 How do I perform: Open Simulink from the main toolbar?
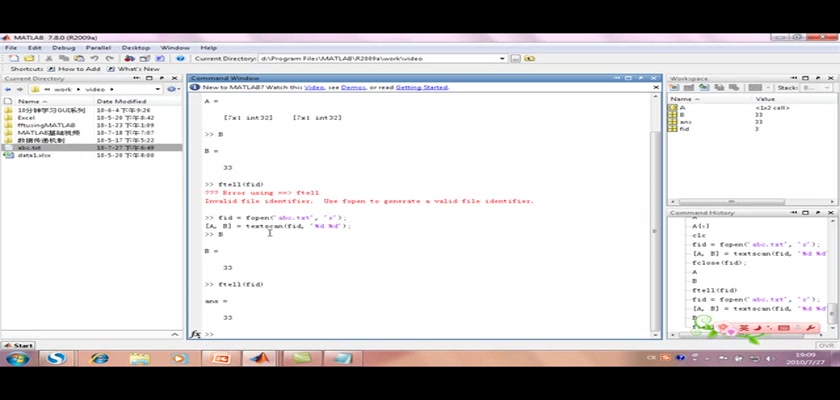click(129, 58)
